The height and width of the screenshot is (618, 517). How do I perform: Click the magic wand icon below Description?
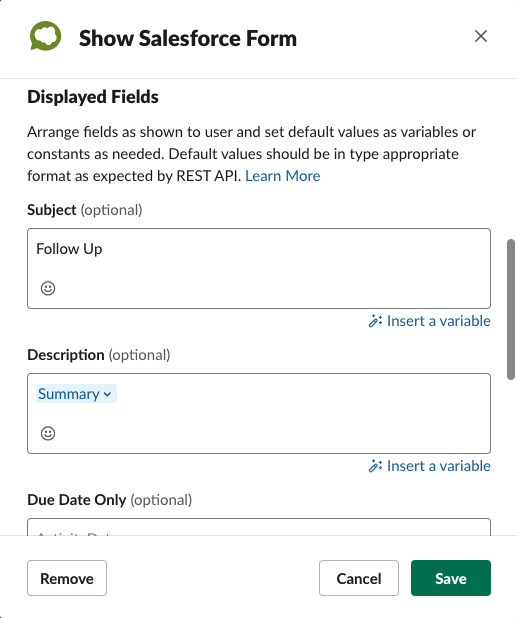point(375,466)
